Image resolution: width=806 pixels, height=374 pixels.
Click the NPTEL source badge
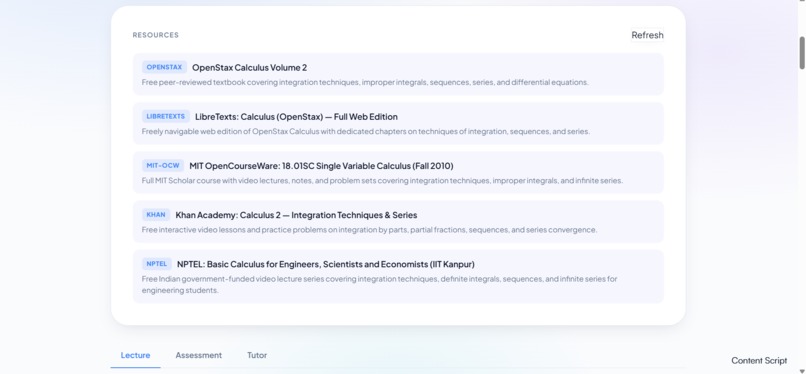157,264
